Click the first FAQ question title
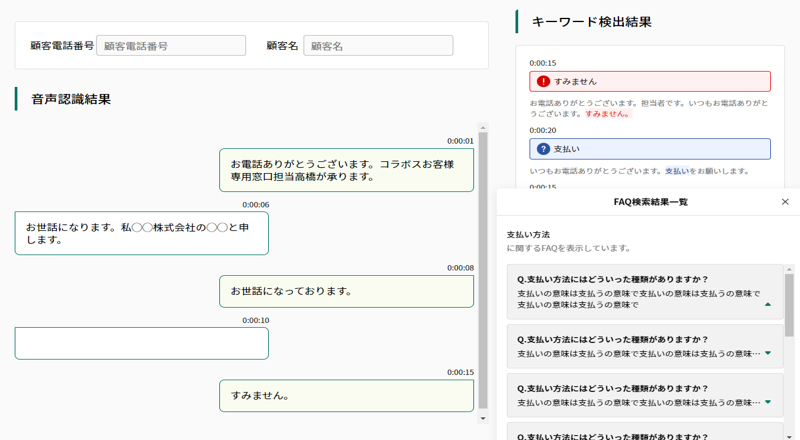 [x=612, y=279]
